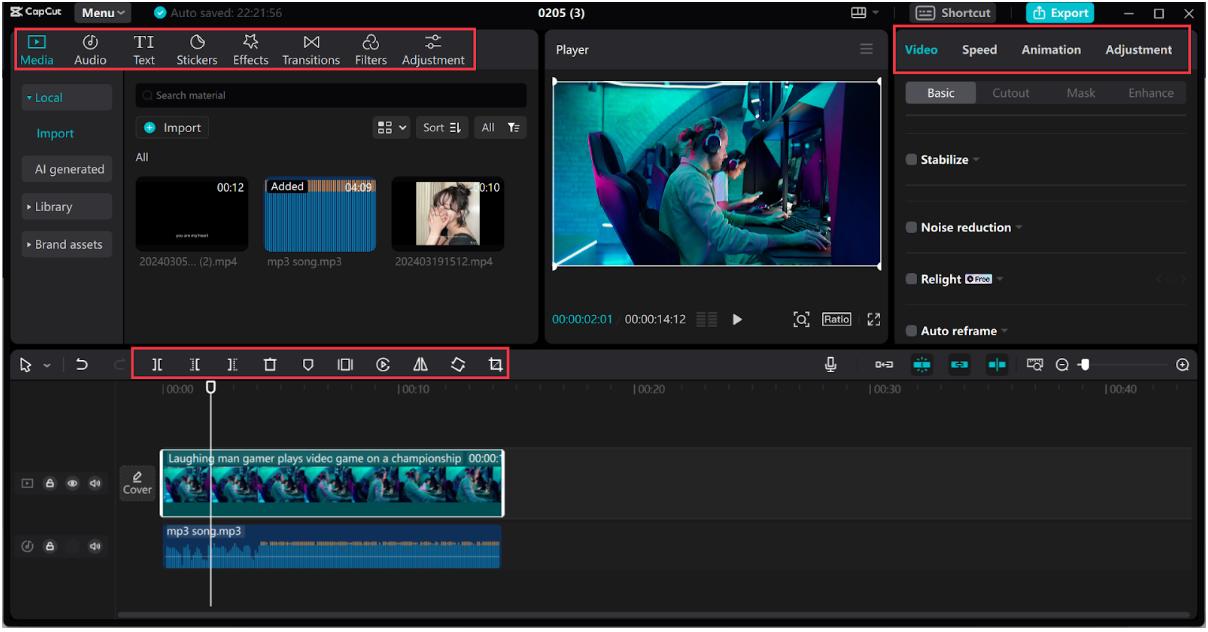
Task: Open the Transitions panel
Action: 311,50
